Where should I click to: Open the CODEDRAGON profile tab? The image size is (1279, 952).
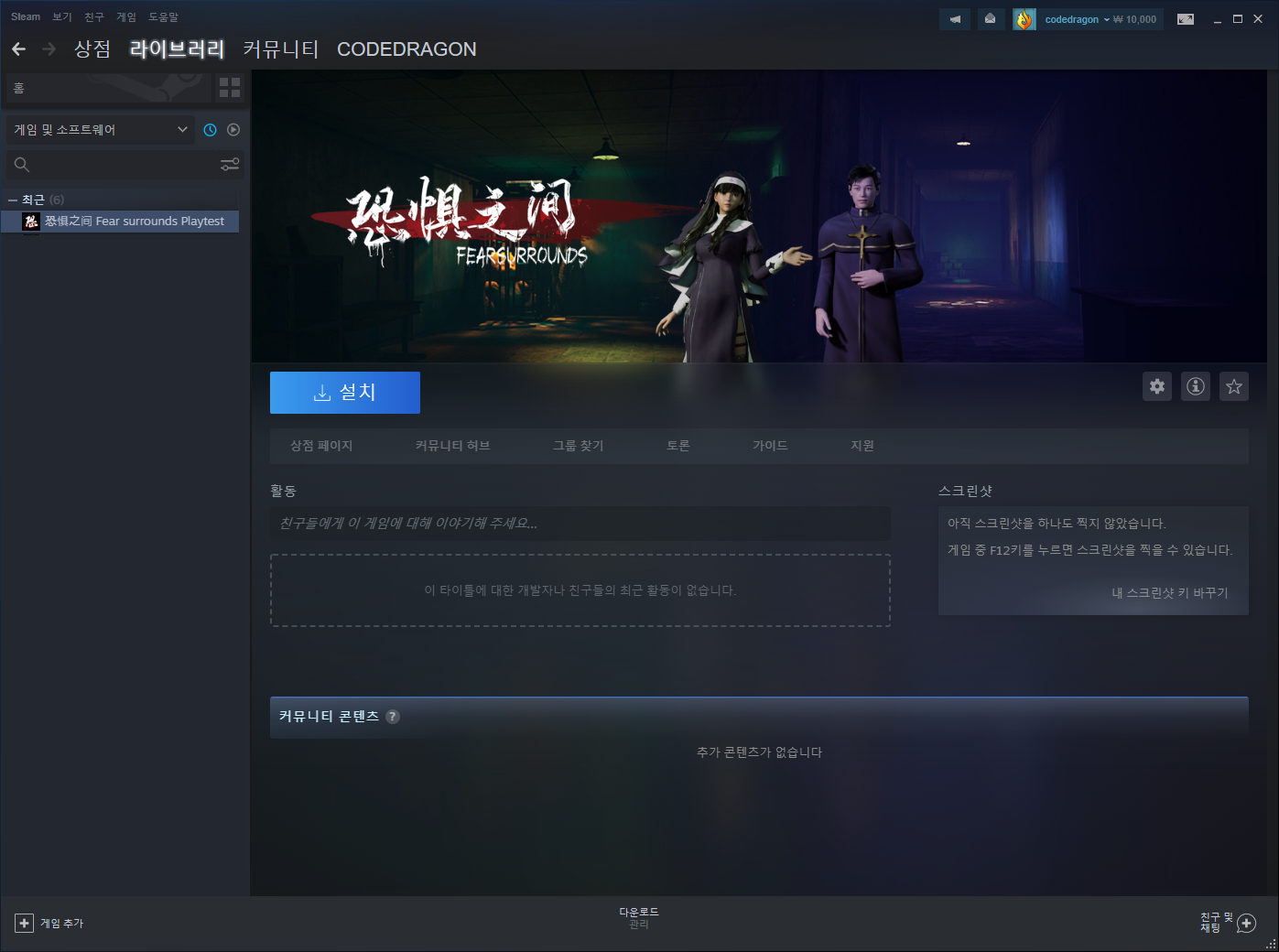[406, 49]
